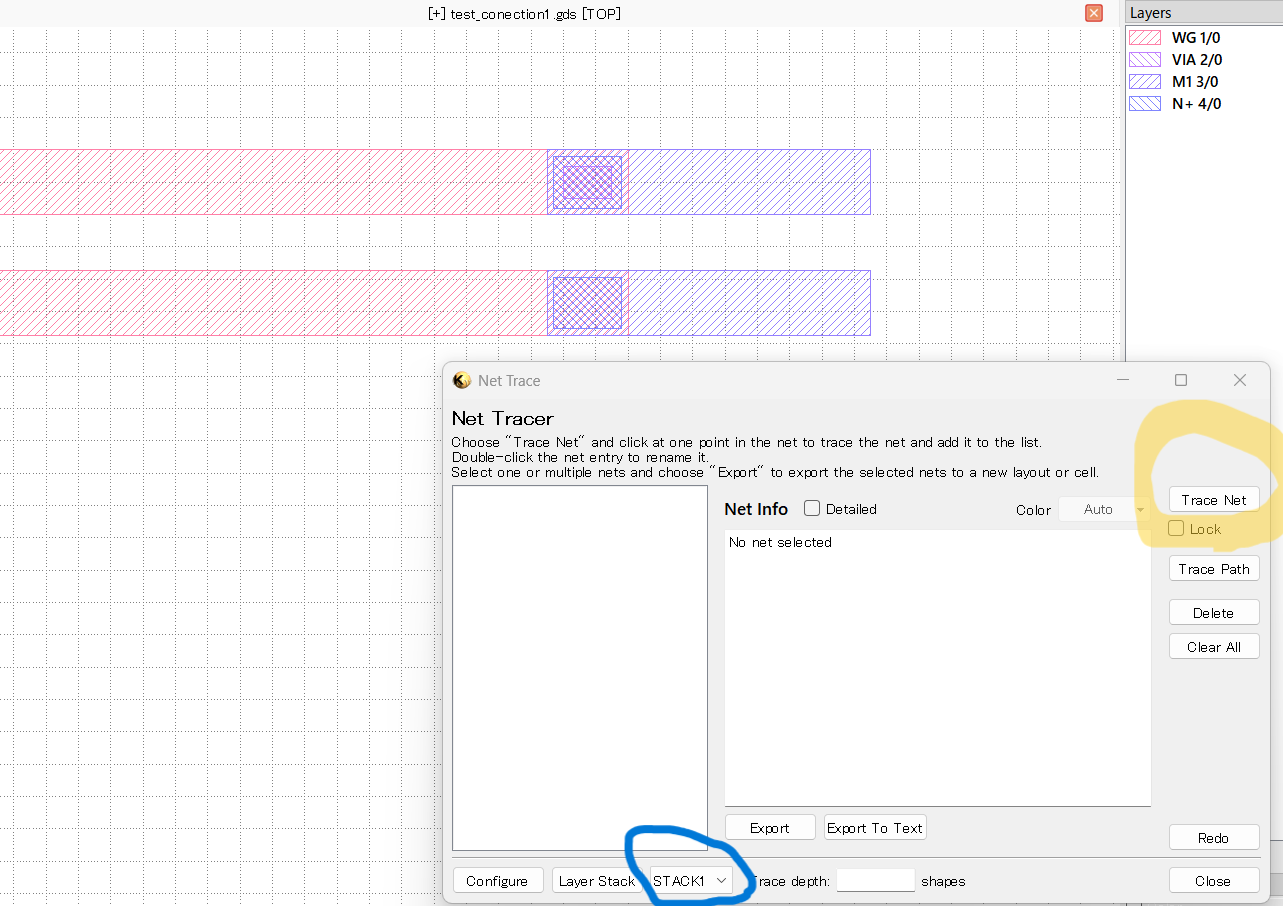Maximize the Net Trace window
The height and width of the screenshot is (906, 1283).
pyautogui.click(x=1181, y=380)
